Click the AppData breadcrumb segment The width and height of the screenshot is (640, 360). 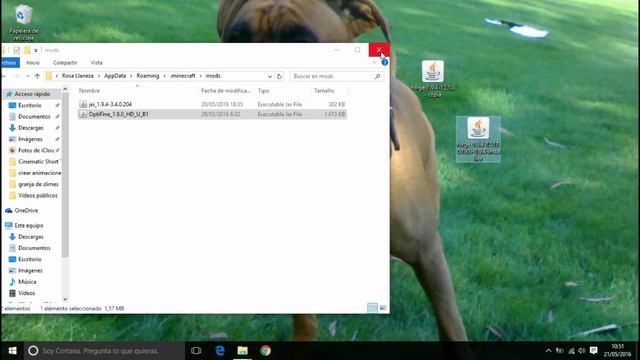click(115, 76)
